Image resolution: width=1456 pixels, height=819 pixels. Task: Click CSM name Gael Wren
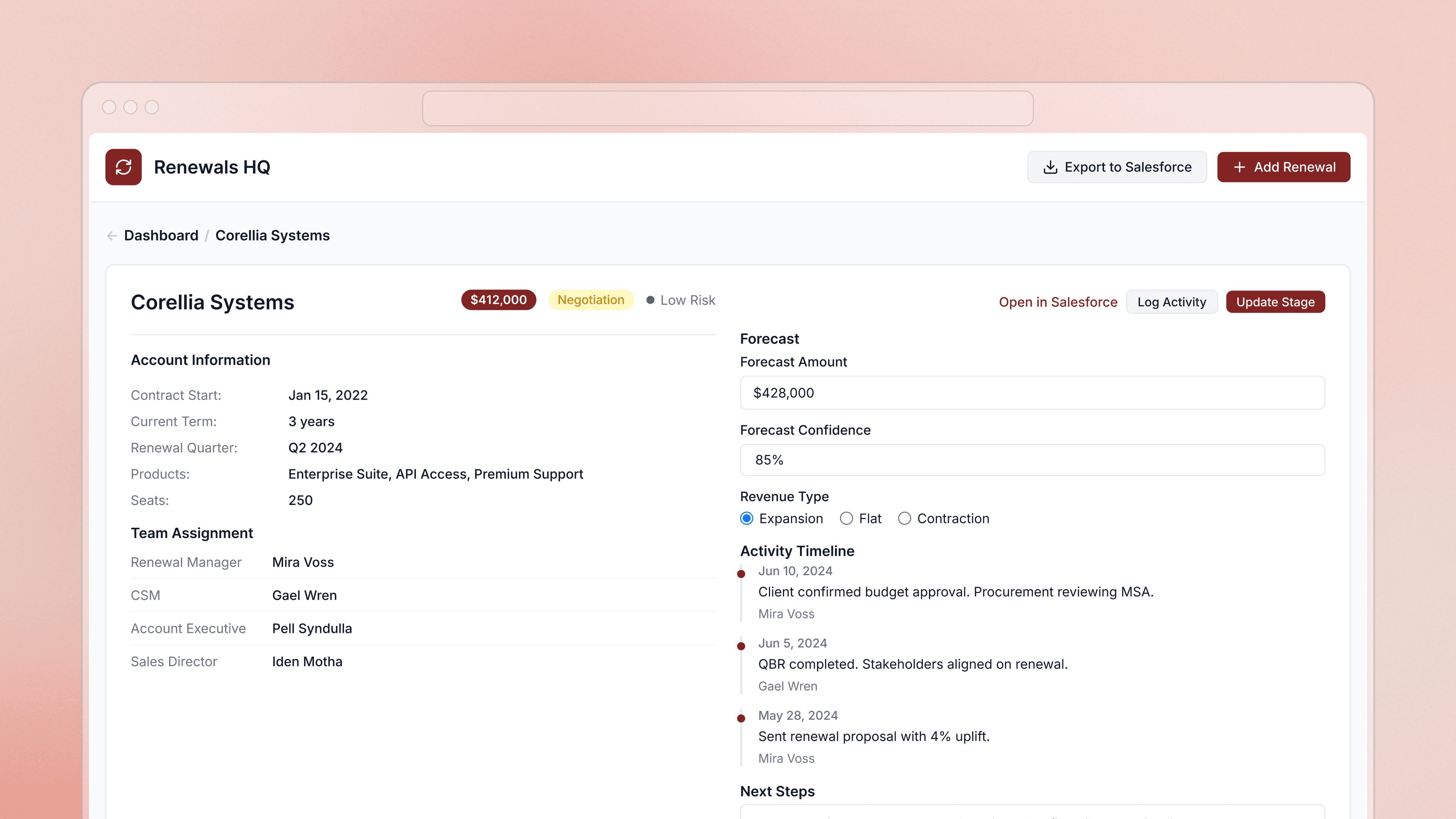(304, 595)
